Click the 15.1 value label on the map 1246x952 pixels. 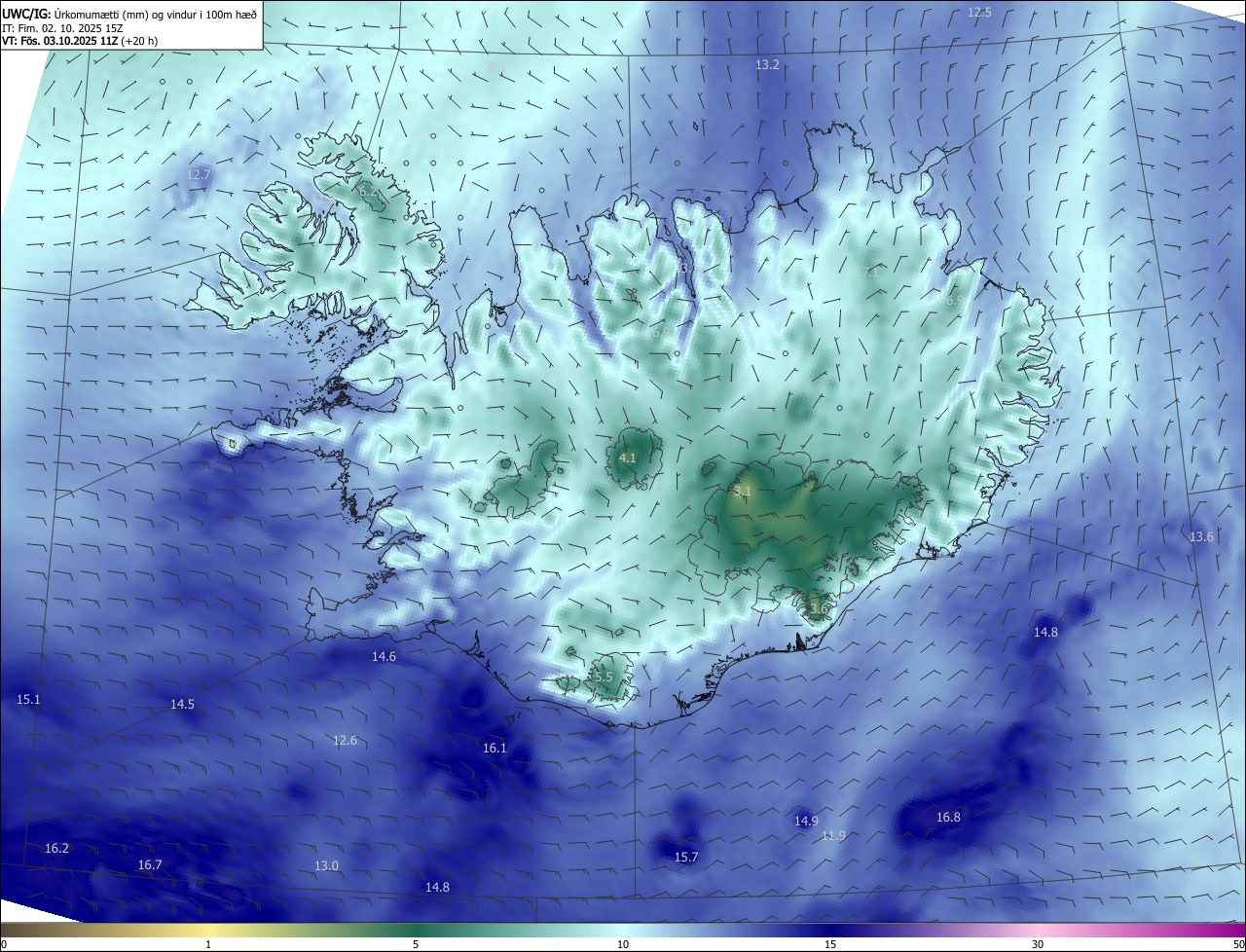[29, 700]
